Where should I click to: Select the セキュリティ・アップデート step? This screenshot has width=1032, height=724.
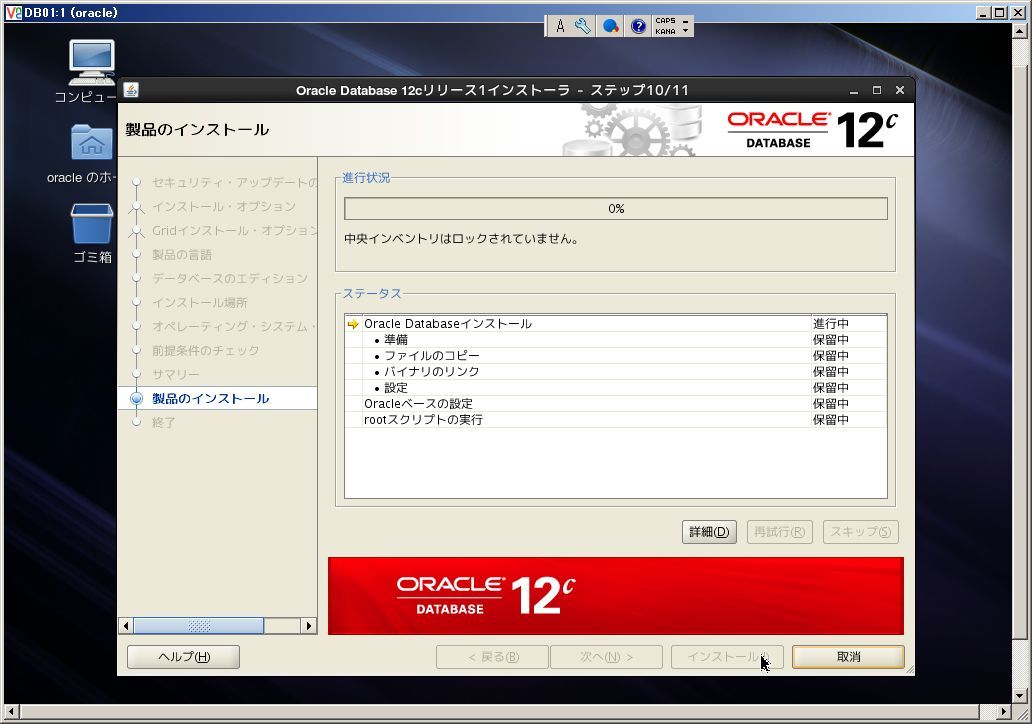234,182
